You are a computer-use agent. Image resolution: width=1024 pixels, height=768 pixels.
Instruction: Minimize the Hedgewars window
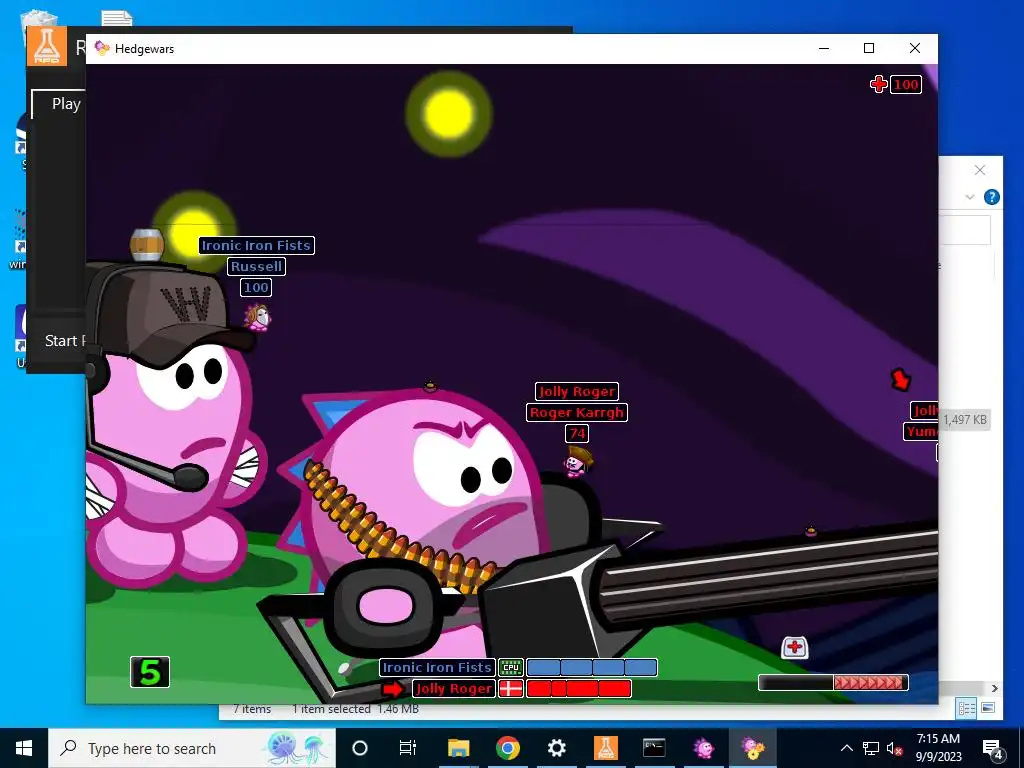click(824, 48)
